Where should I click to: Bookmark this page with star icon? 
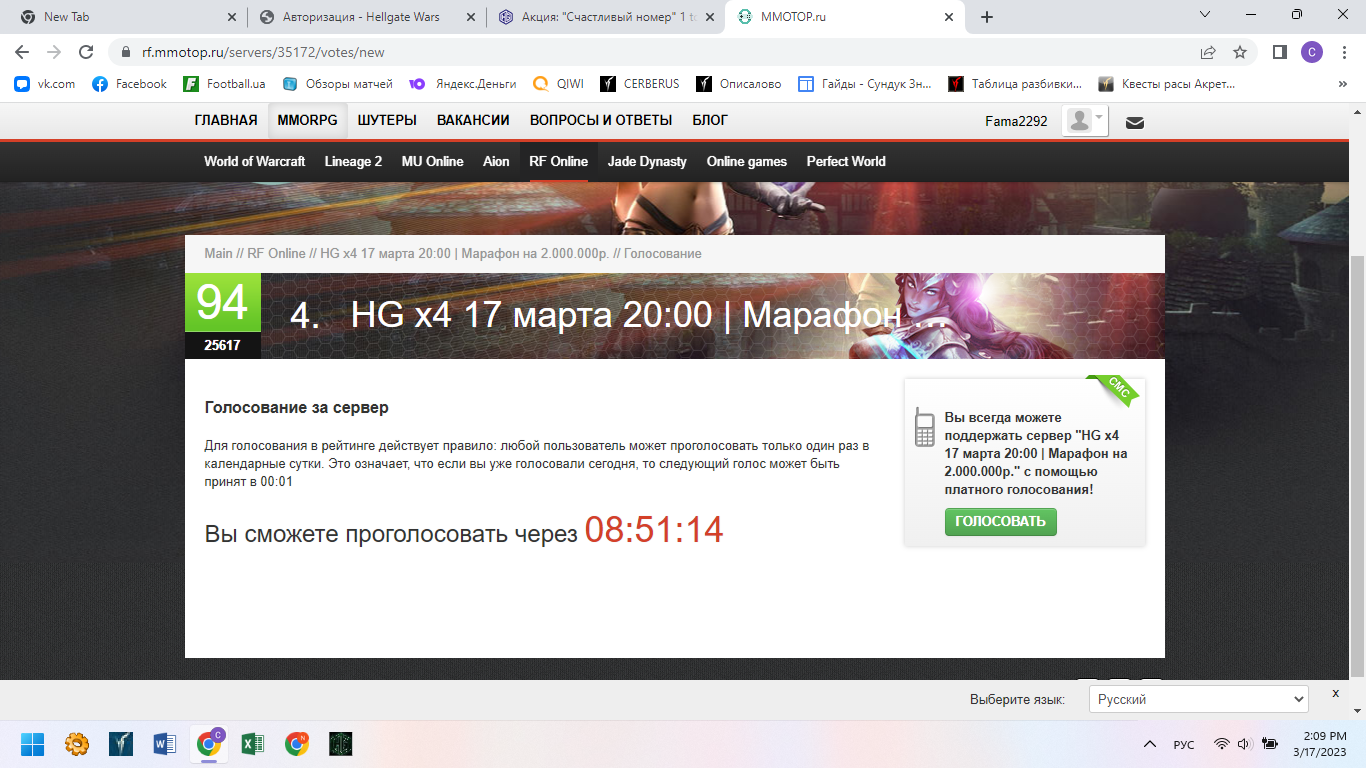(1240, 52)
